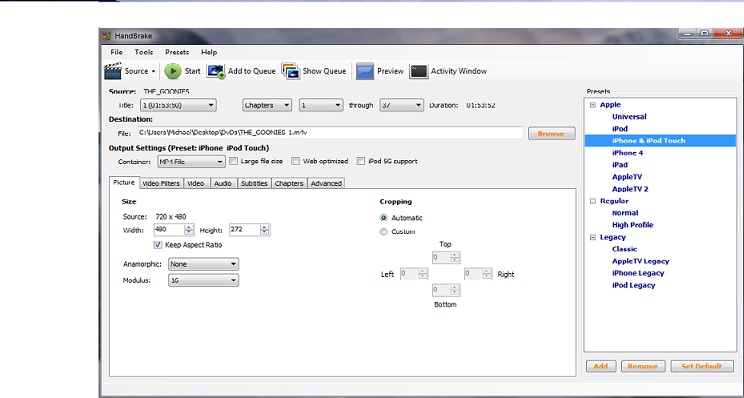The image size is (744, 398).
Task: Open the Tools menu
Action: 144,52
